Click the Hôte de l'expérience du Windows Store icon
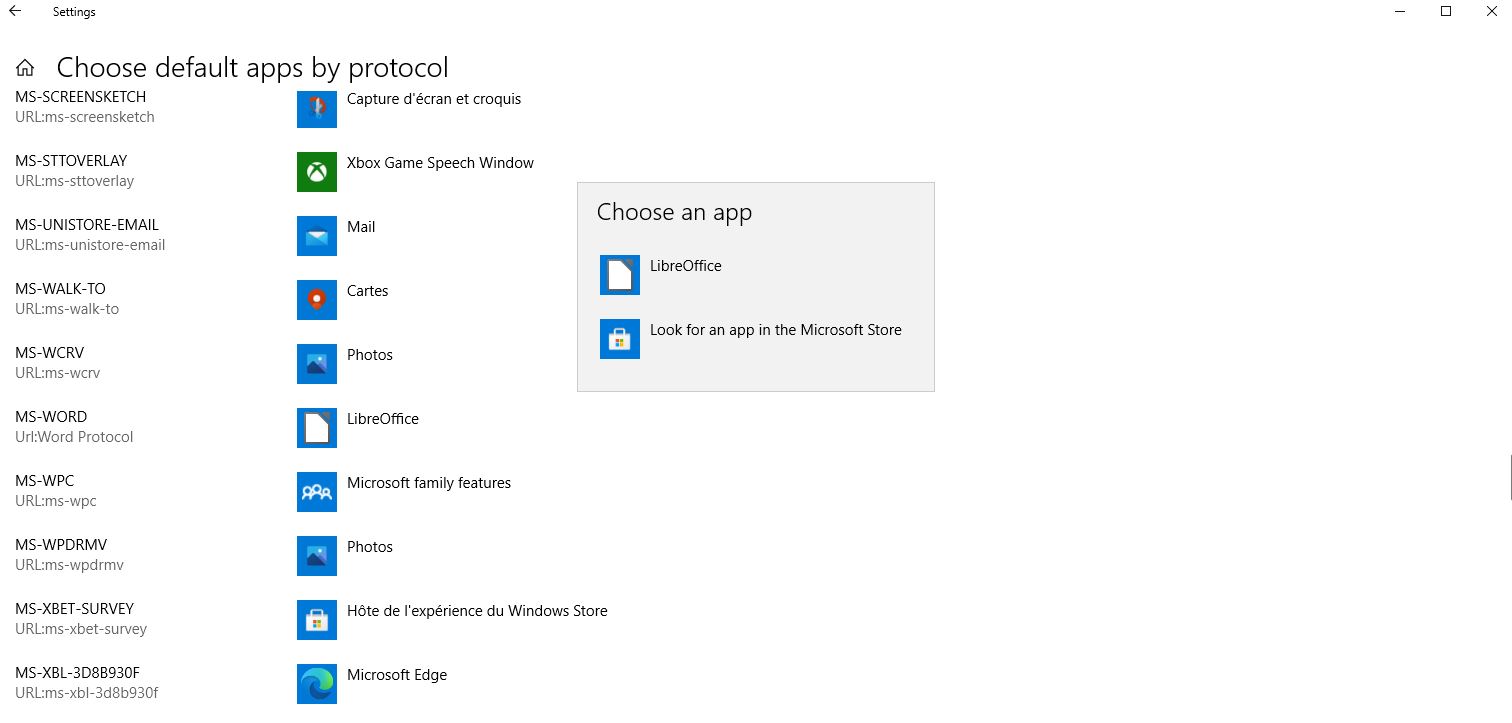 coord(316,620)
